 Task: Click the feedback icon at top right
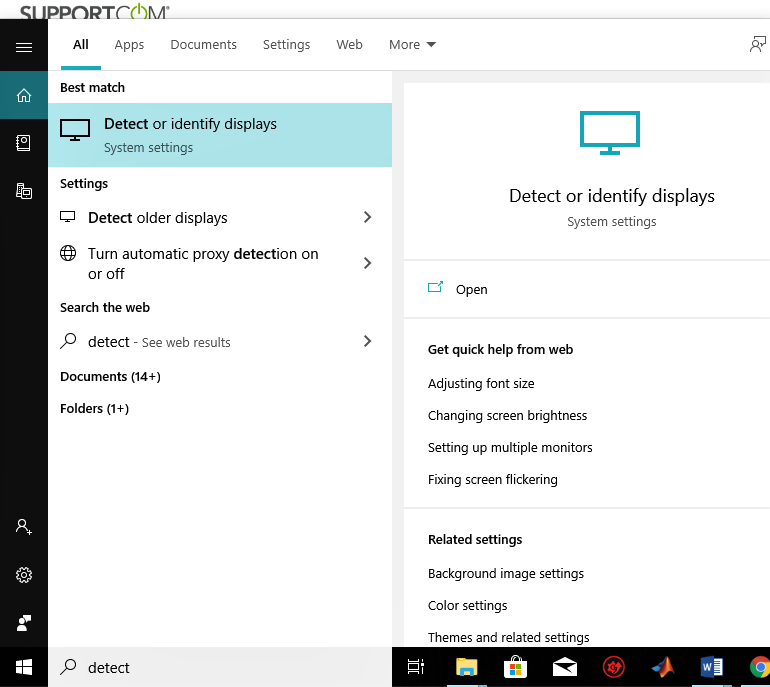coord(758,44)
